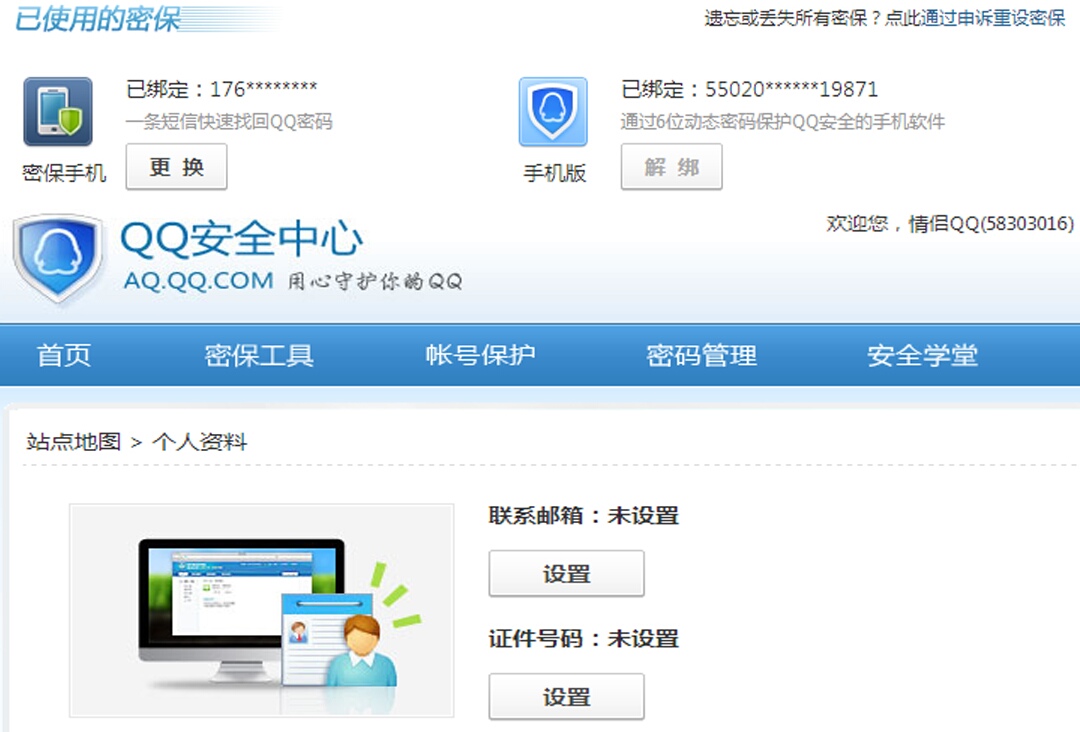
Task: Click the 手机版 label under icon
Action: (554, 173)
